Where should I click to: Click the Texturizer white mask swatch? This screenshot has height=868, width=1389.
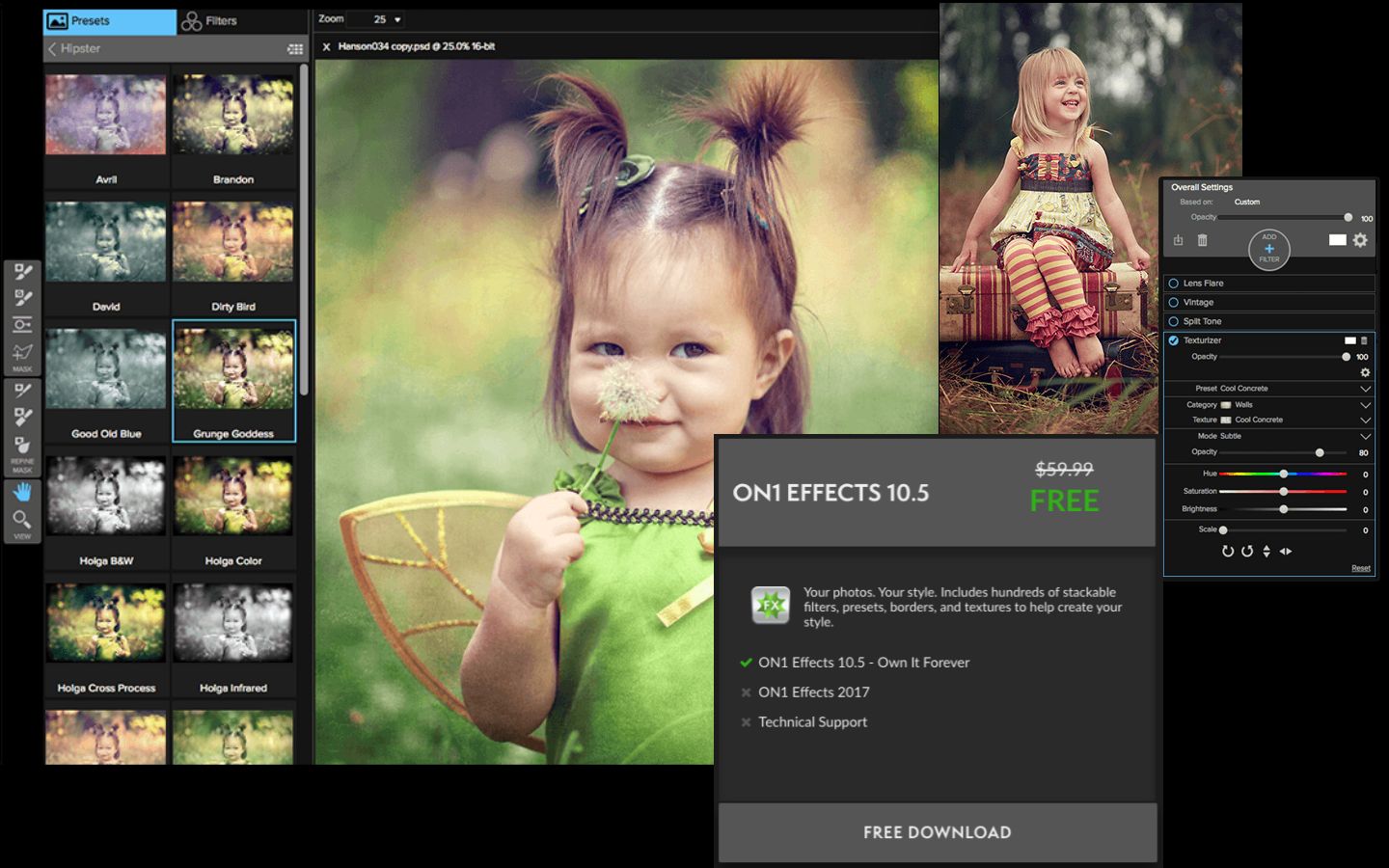point(1350,340)
